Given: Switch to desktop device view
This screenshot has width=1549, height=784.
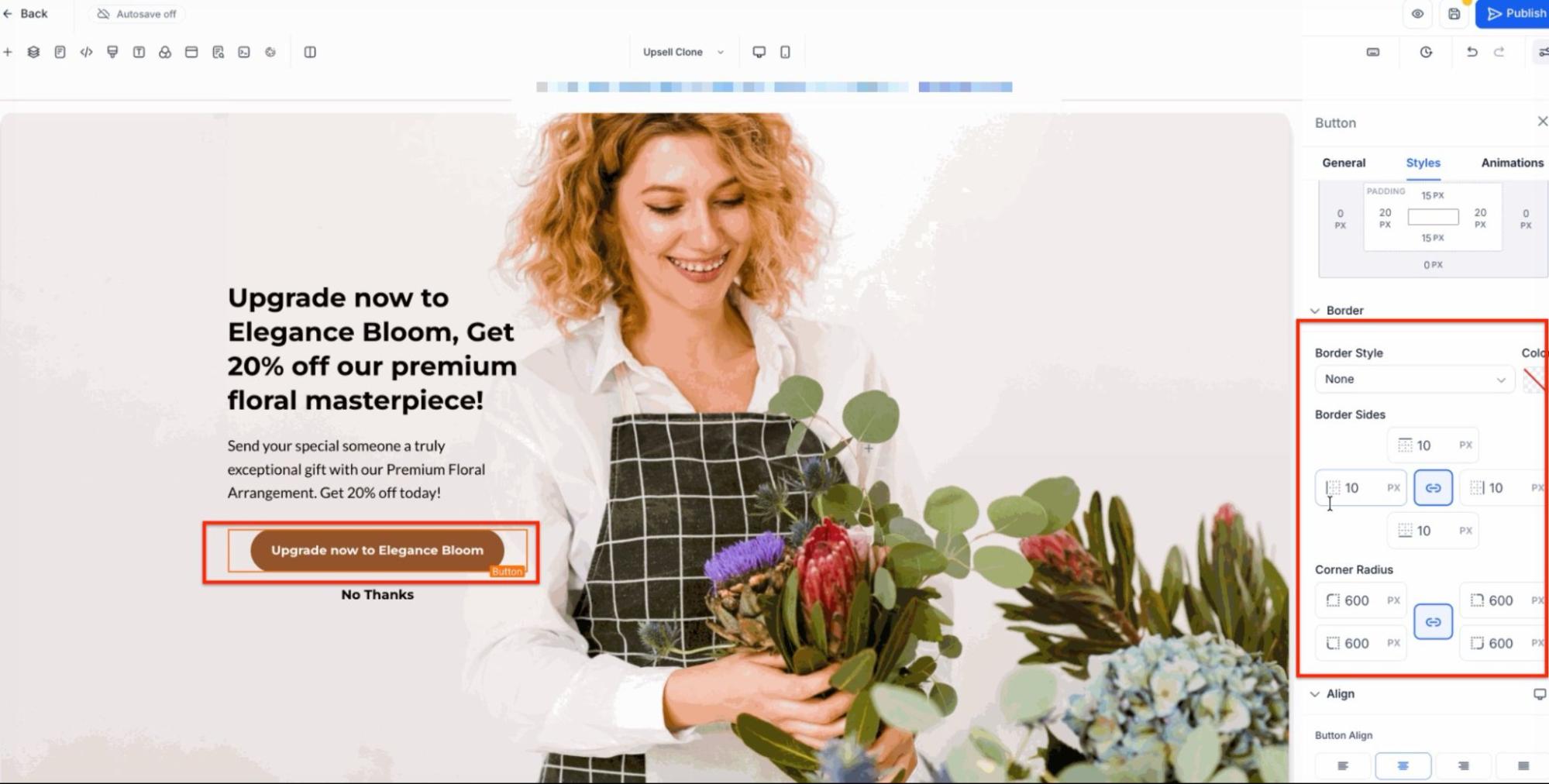Looking at the screenshot, I should (759, 52).
